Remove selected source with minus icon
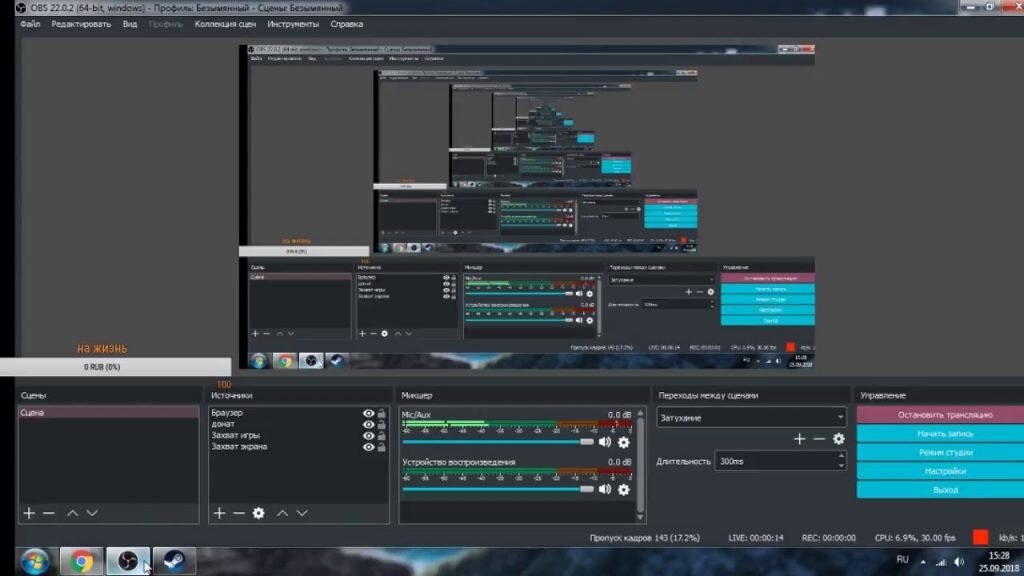The width and height of the screenshot is (1024, 576). tap(239, 513)
